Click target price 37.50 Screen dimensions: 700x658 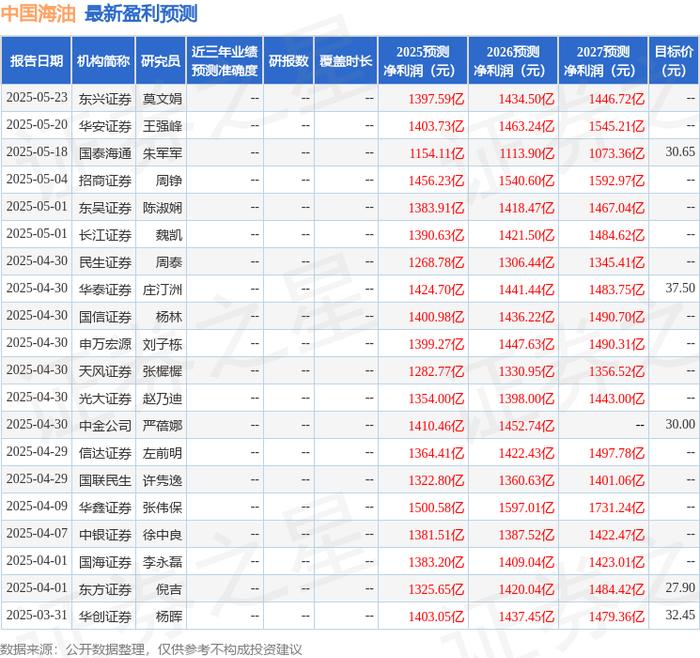click(680, 288)
